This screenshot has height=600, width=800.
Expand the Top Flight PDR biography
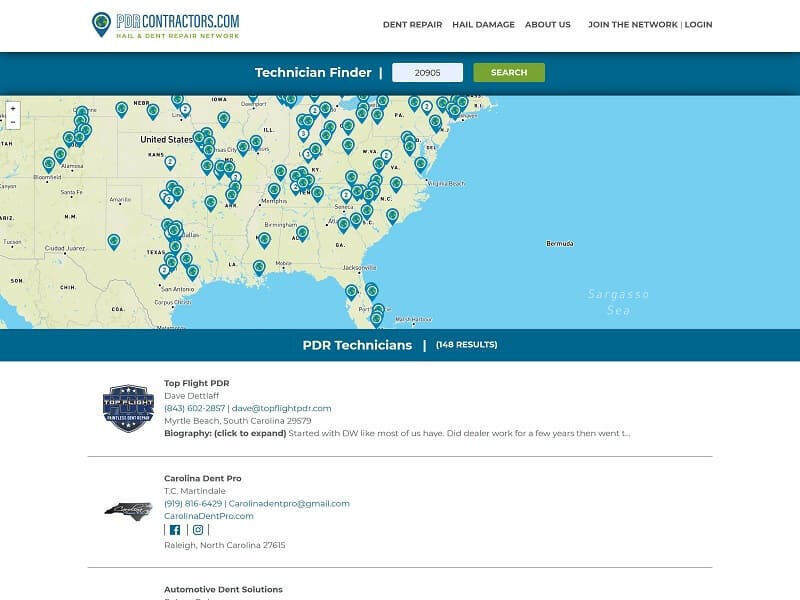225,433
